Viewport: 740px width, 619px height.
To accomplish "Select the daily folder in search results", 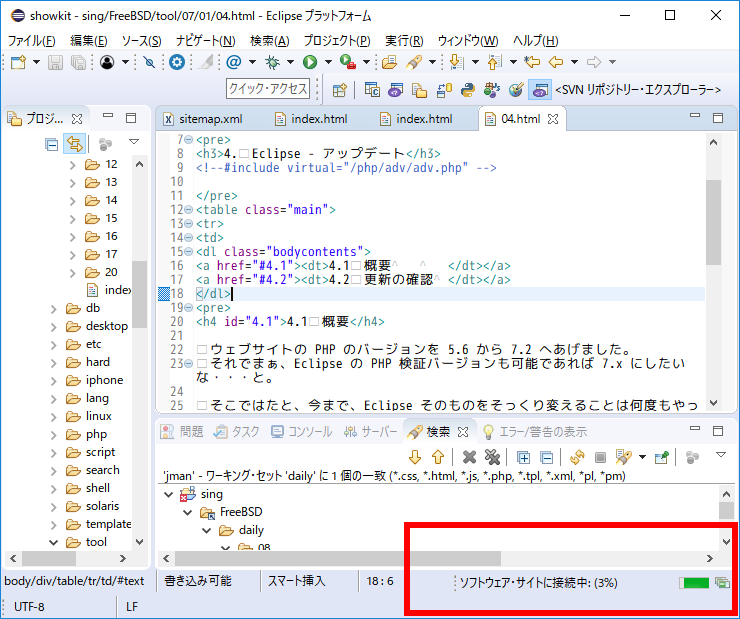I will pos(241,530).
